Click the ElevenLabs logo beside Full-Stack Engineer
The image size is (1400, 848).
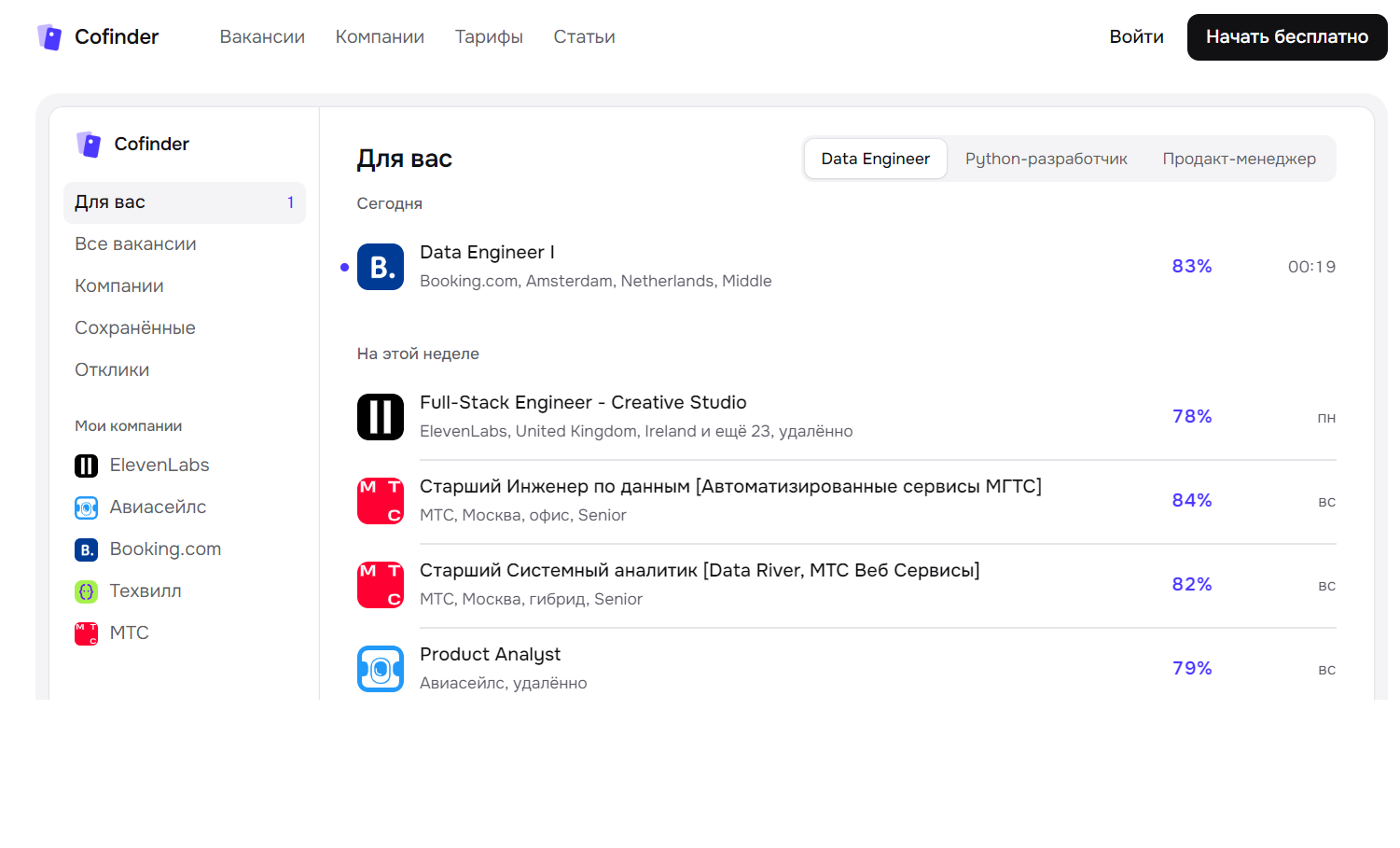[x=381, y=417]
